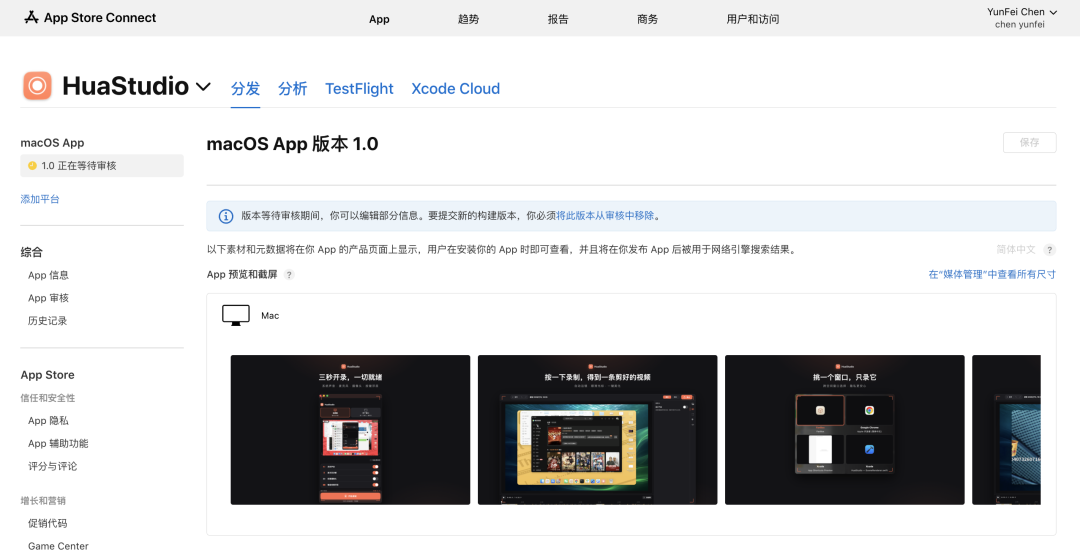Click the App Store section heading

[x=48, y=375]
